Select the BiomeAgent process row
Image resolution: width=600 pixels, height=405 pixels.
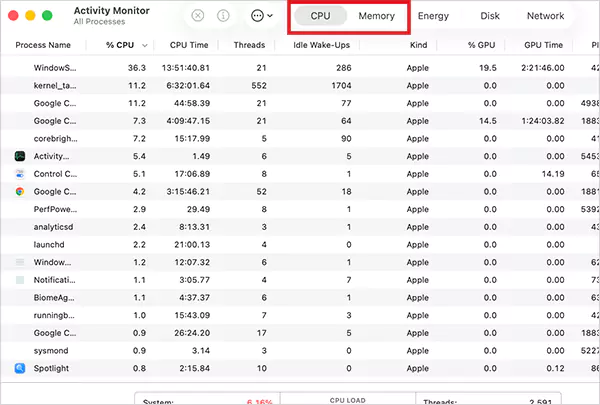point(300,297)
